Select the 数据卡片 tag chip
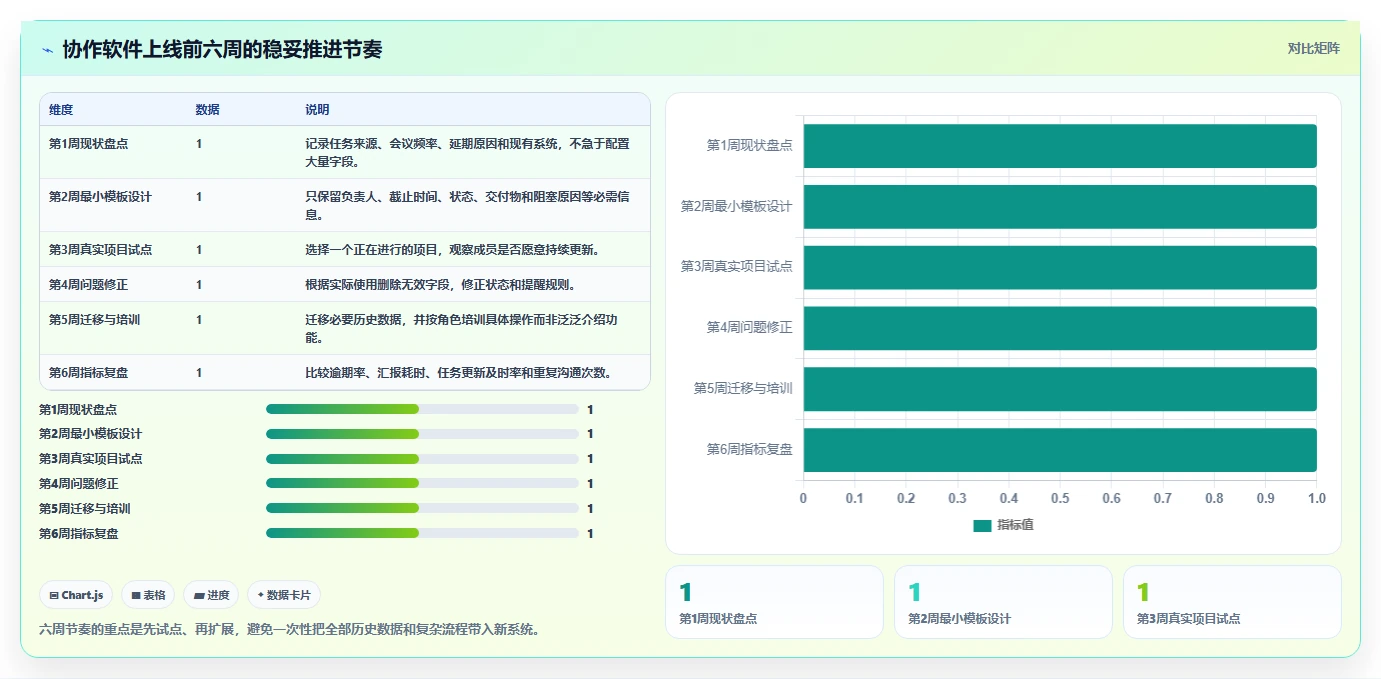 (x=284, y=595)
